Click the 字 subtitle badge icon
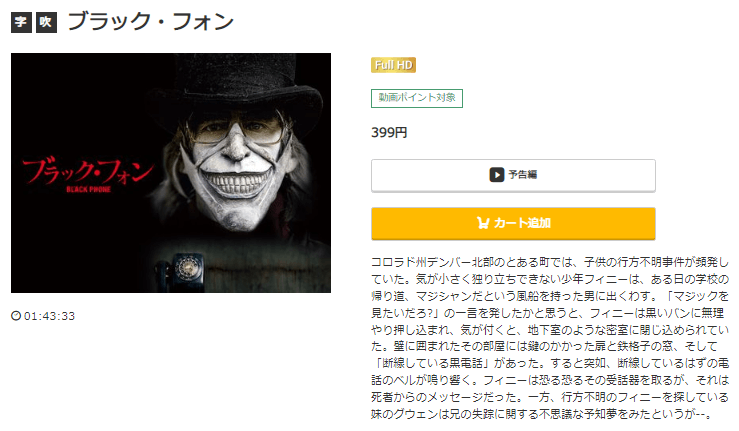Screen dimensions: 739x431 pyautogui.click(x=21, y=22)
